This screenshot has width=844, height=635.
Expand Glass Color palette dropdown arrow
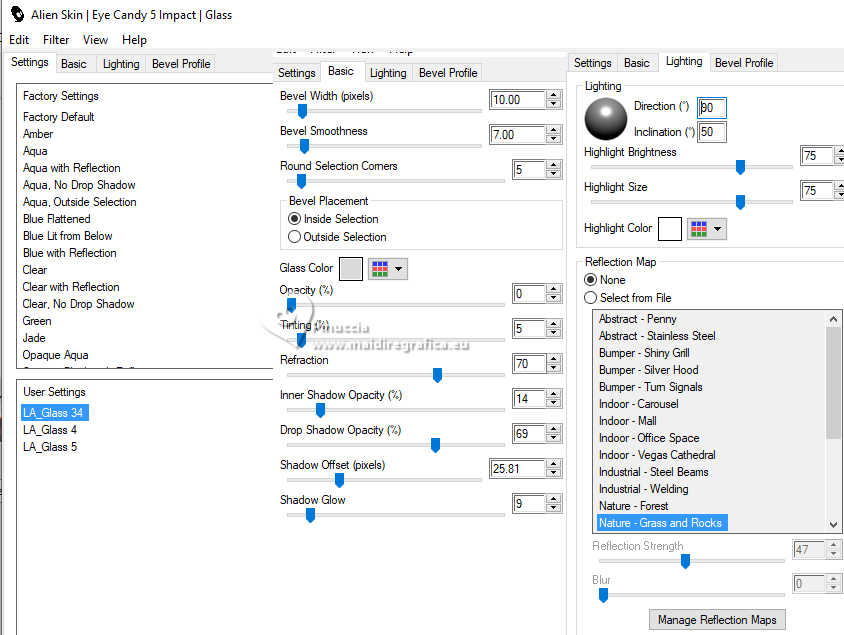(x=398, y=269)
